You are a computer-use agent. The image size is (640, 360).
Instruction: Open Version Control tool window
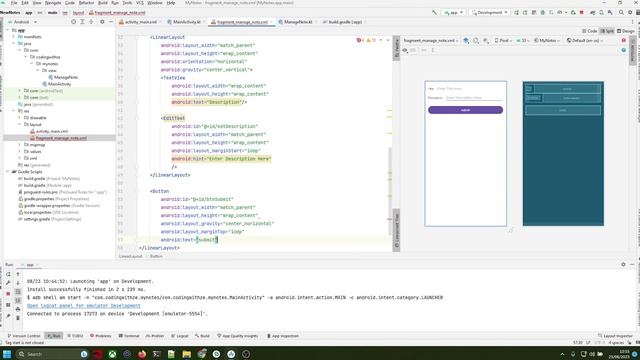(24, 336)
